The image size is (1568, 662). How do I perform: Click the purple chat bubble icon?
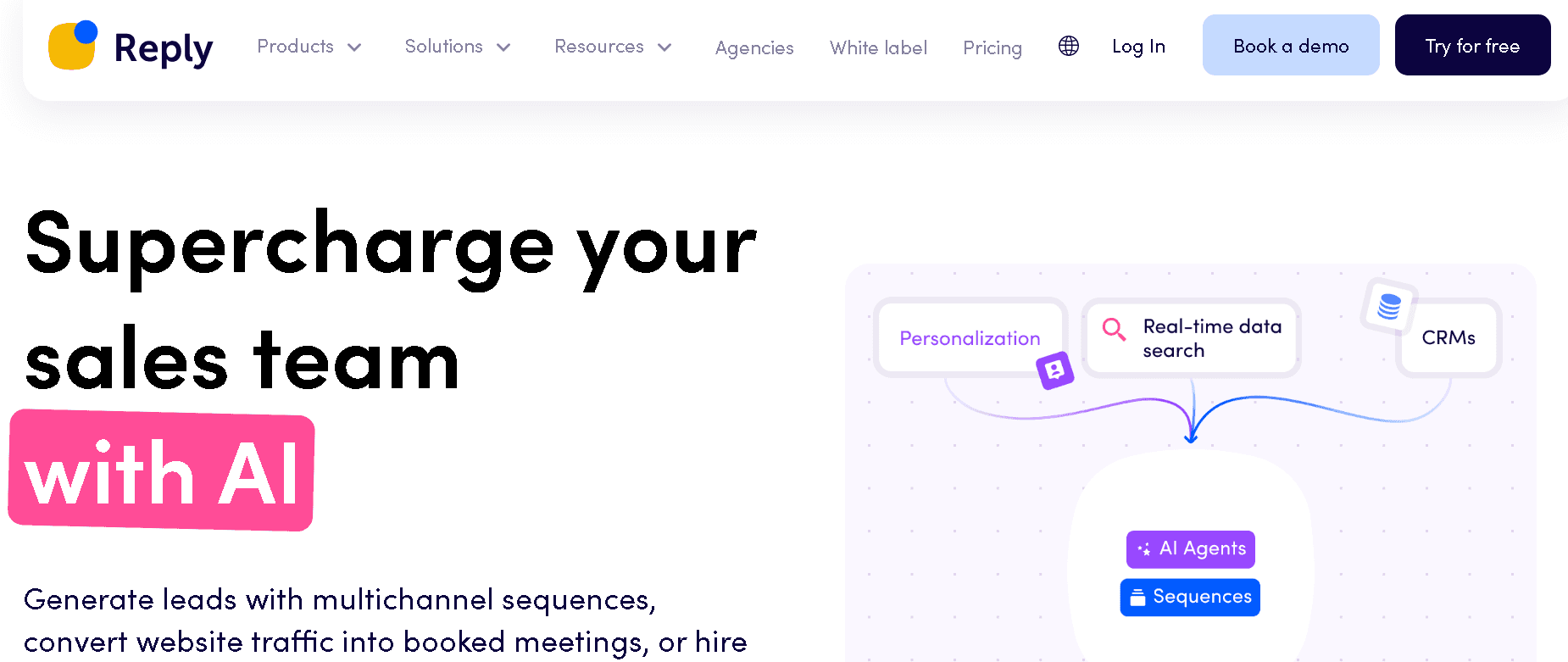click(x=1055, y=370)
